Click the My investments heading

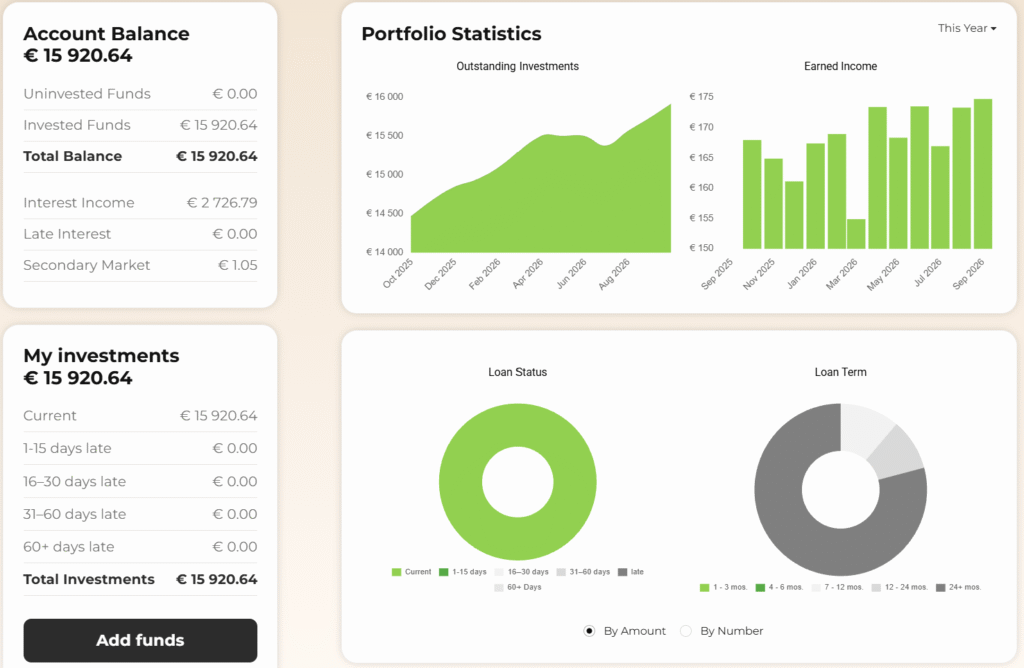(101, 356)
